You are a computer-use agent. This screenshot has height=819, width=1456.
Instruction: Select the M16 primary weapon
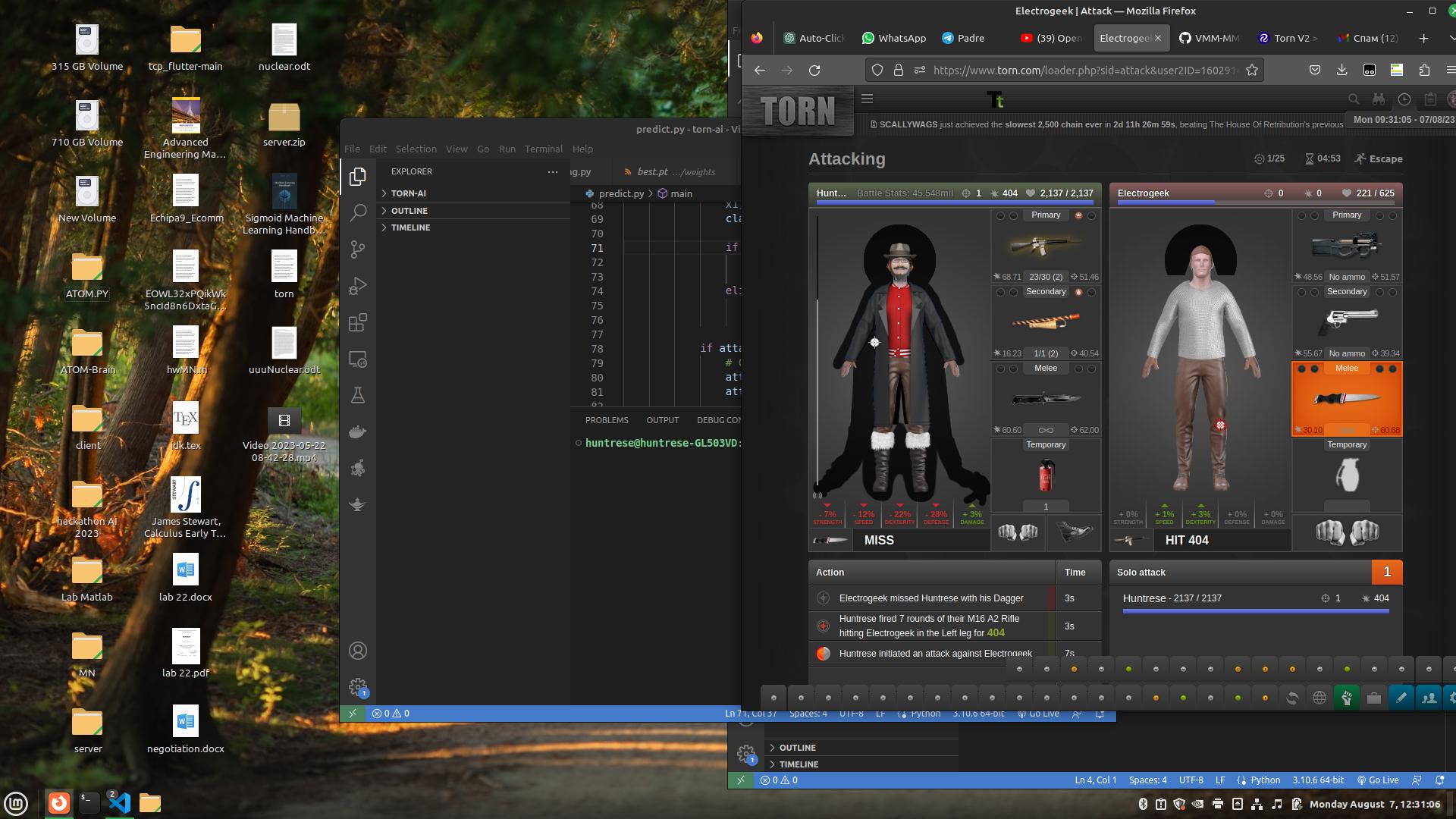[1046, 246]
